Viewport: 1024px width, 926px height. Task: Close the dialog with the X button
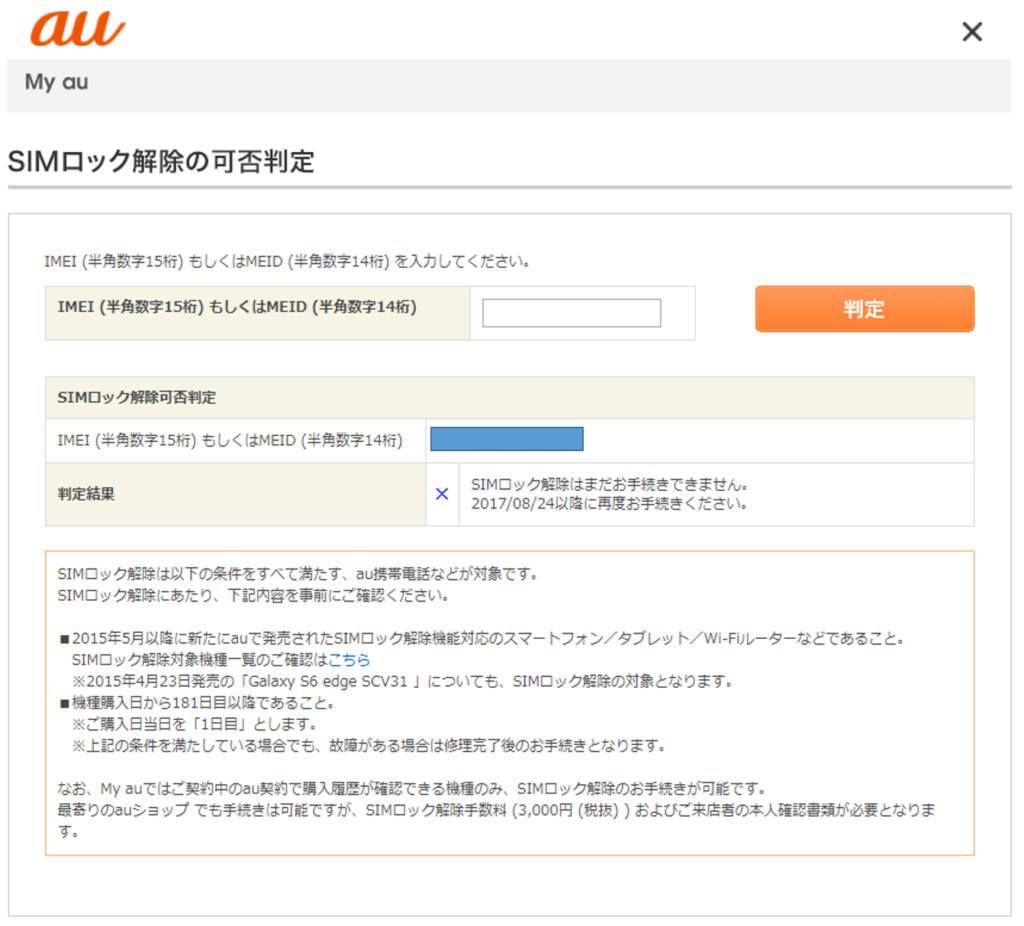point(972,31)
